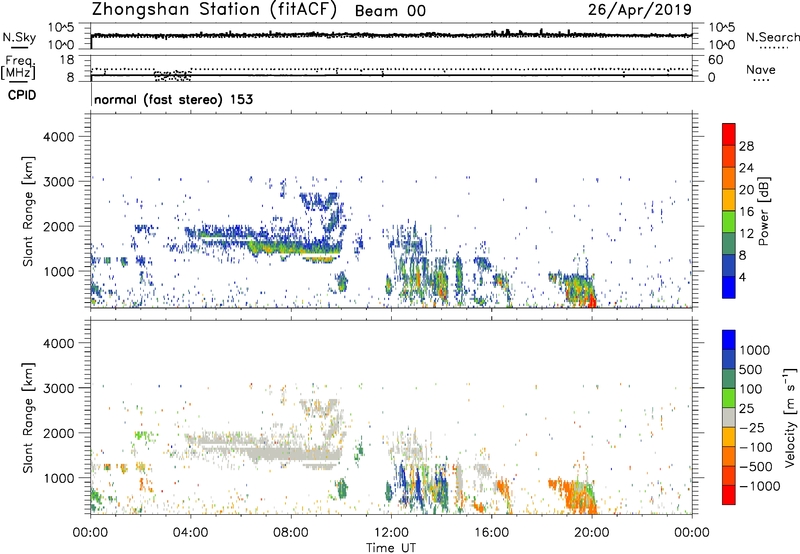
Task: Click the scattered frequency dots before 04:00
Action: [172, 76]
